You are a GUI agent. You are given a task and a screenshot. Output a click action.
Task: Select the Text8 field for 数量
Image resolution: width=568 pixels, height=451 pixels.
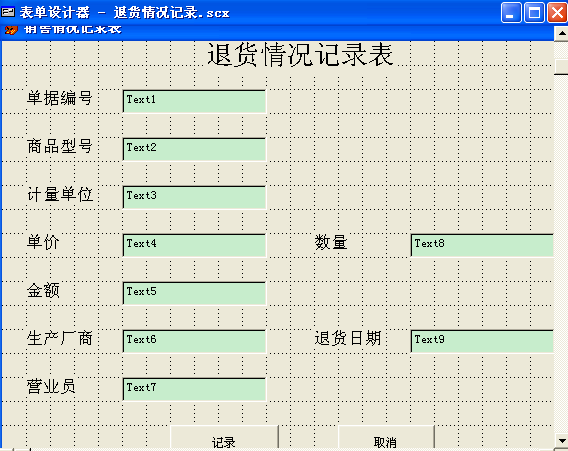(x=482, y=246)
